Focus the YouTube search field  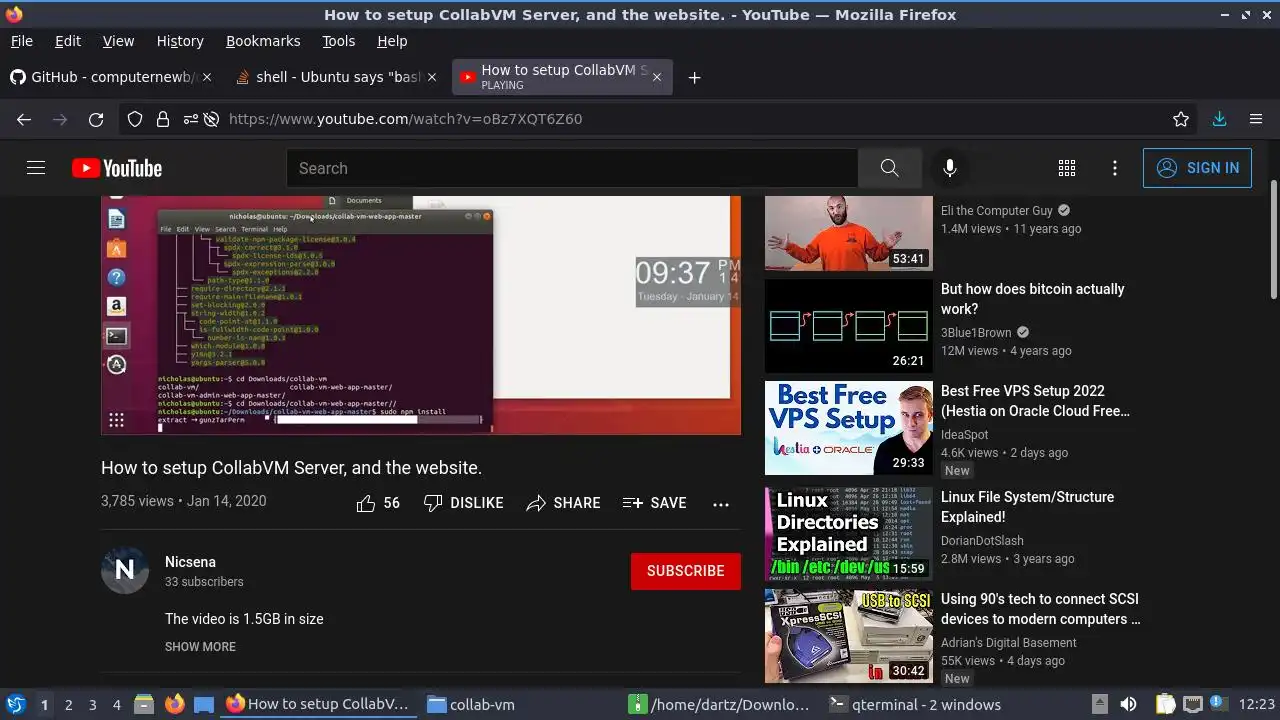point(572,168)
